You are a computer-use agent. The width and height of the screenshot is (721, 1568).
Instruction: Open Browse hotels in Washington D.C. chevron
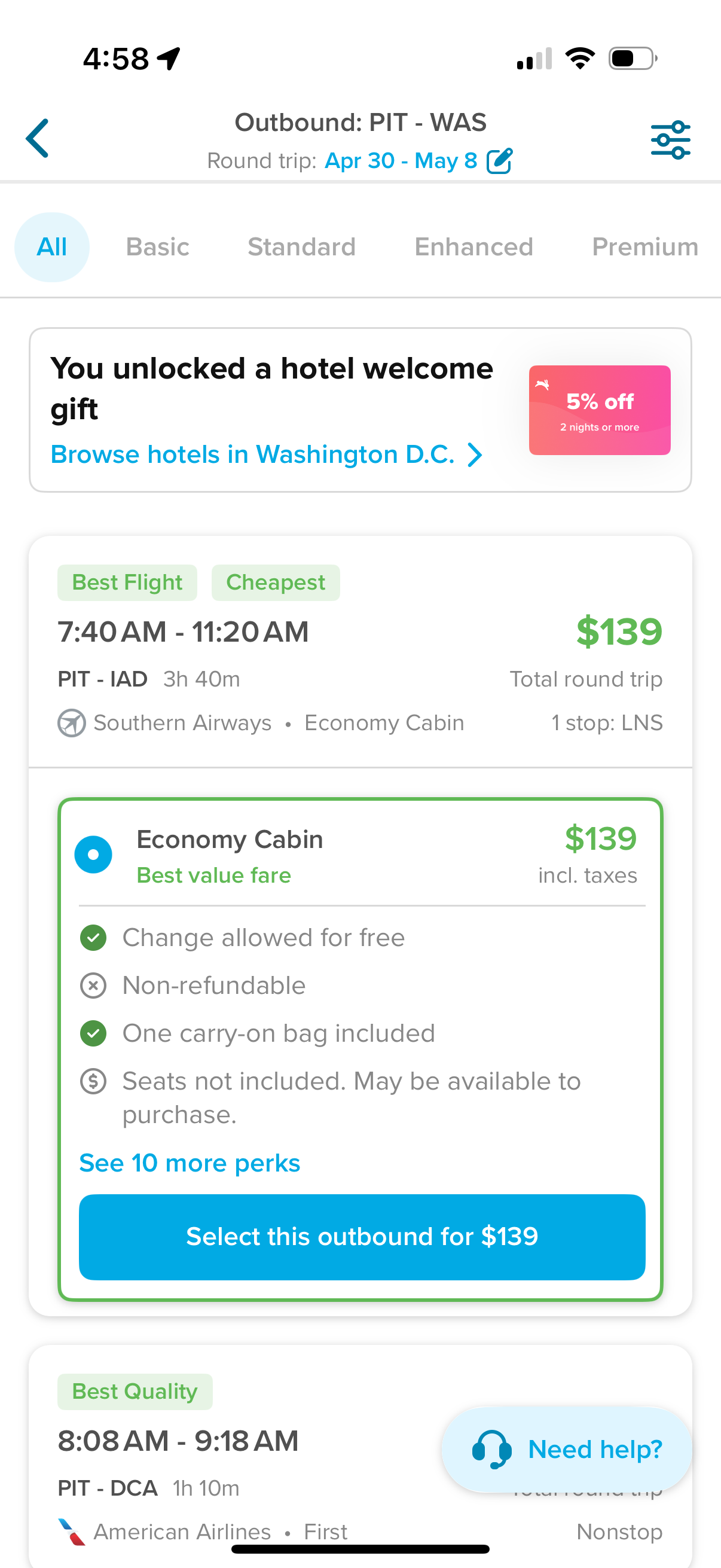475,454
